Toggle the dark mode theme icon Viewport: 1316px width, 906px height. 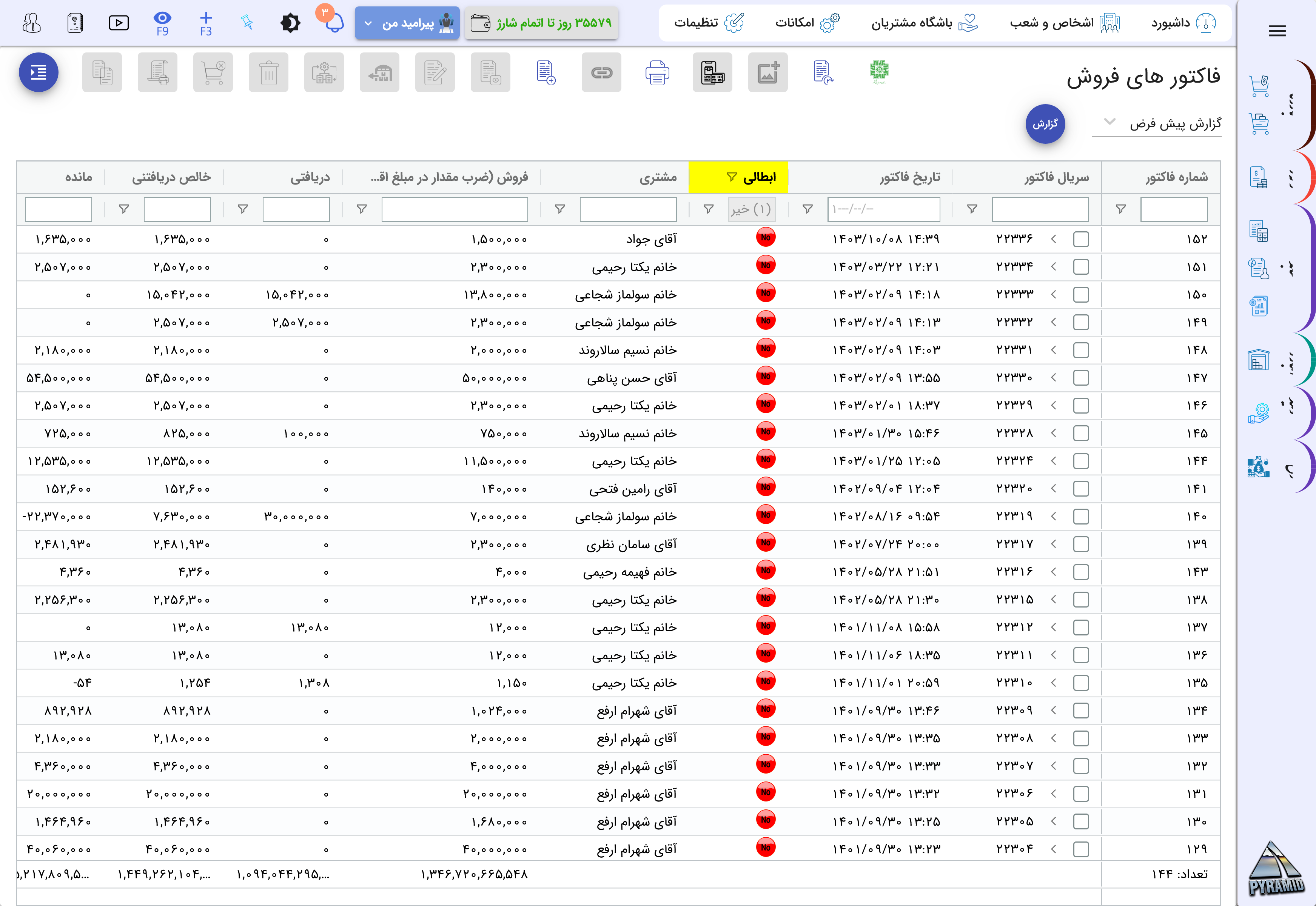pyautogui.click(x=290, y=23)
